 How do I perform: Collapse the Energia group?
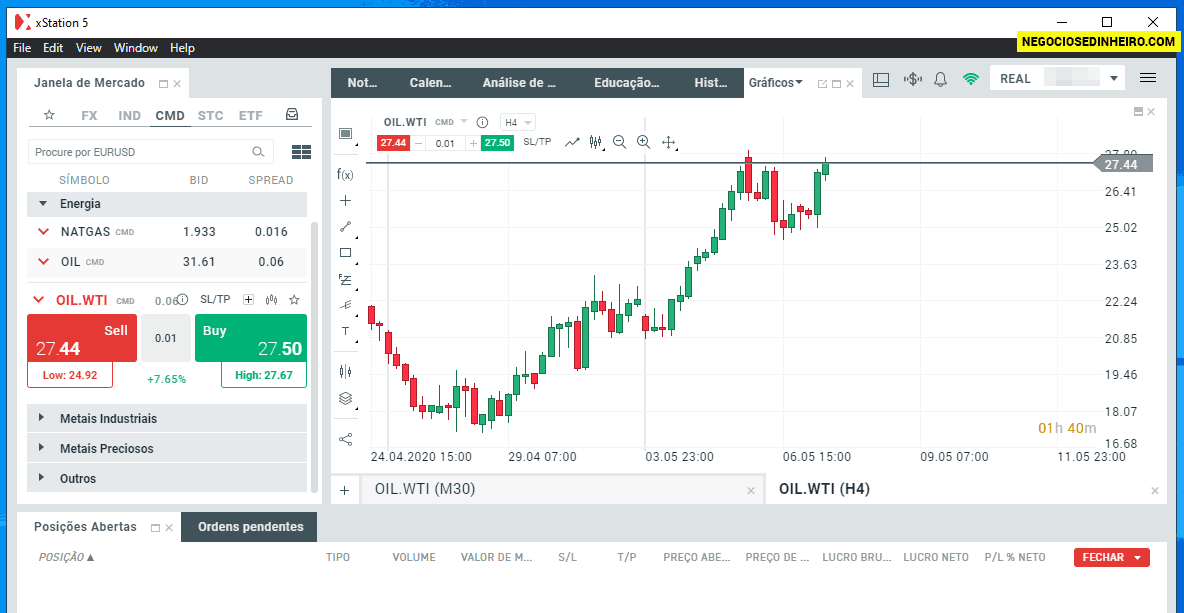click(43, 204)
